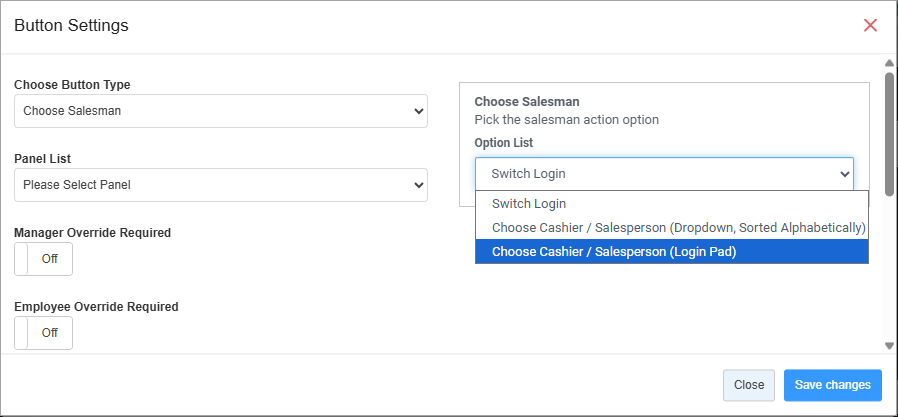The height and width of the screenshot is (417, 898).
Task: Save changes to the button settings
Action: 833,385
